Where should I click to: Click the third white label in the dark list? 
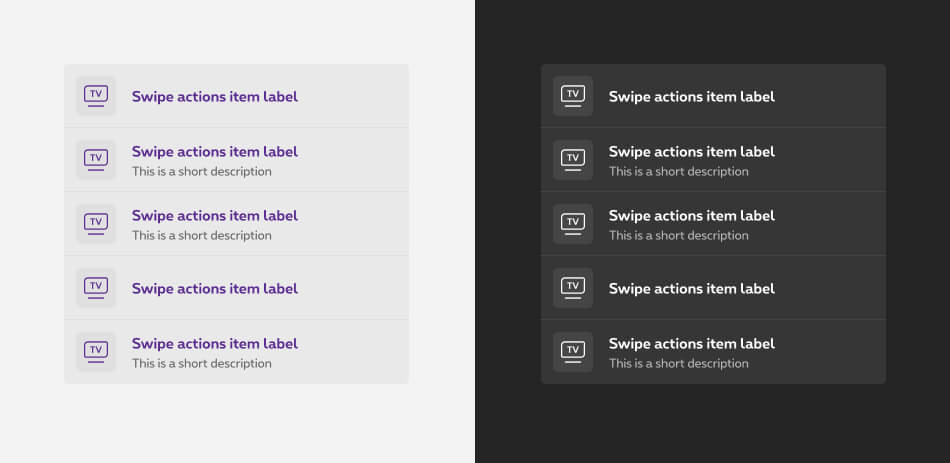[x=692, y=216]
